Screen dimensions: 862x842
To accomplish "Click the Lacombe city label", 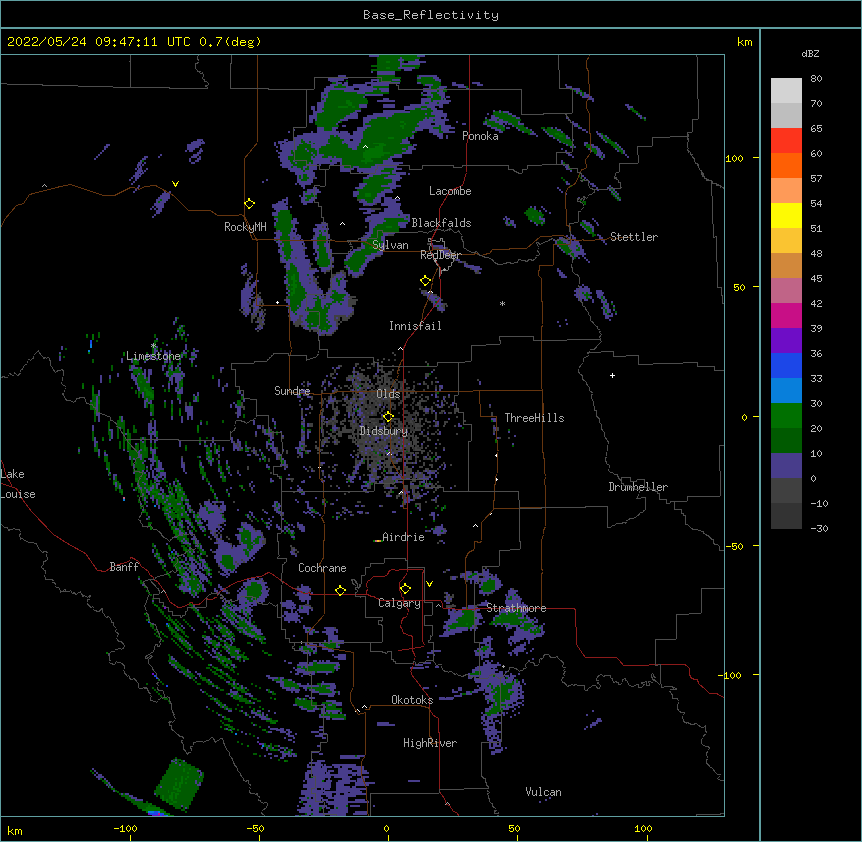I will [450, 191].
